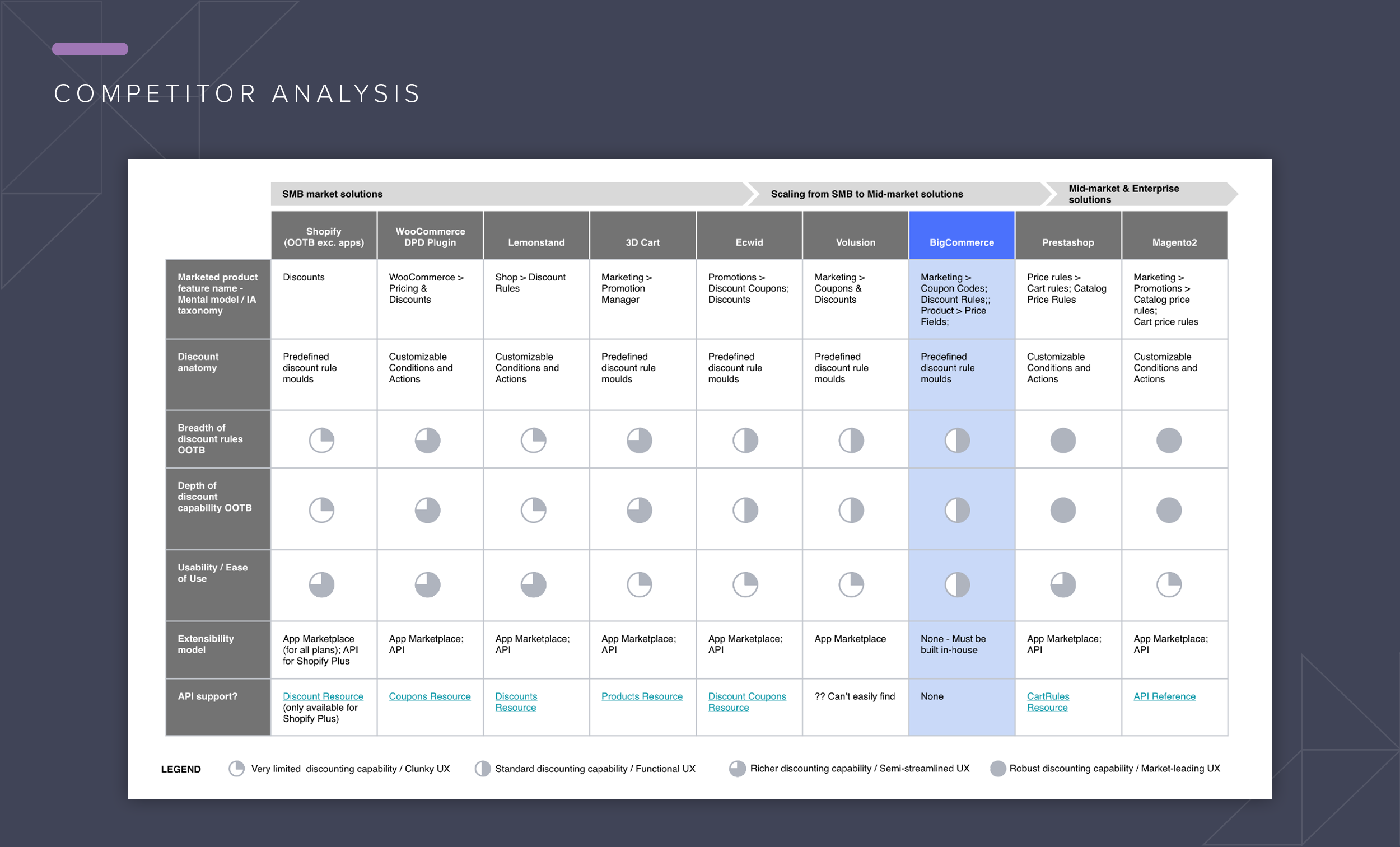Screen dimensions: 1400x847
Task: Click the 'Price rules > Cart rules; Catalog Price Rules' cell
Action: pos(1067,300)
